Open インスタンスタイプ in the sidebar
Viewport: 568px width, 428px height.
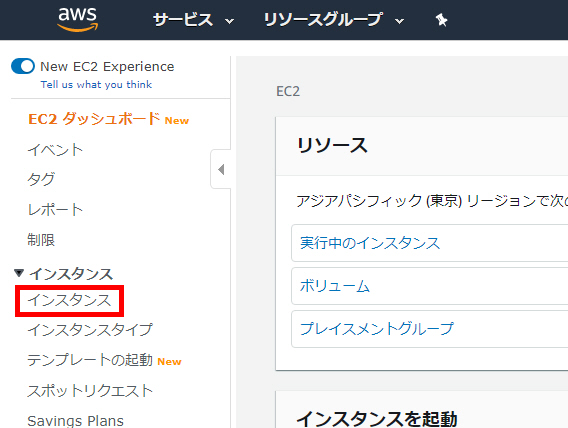(x=90, y=330)
